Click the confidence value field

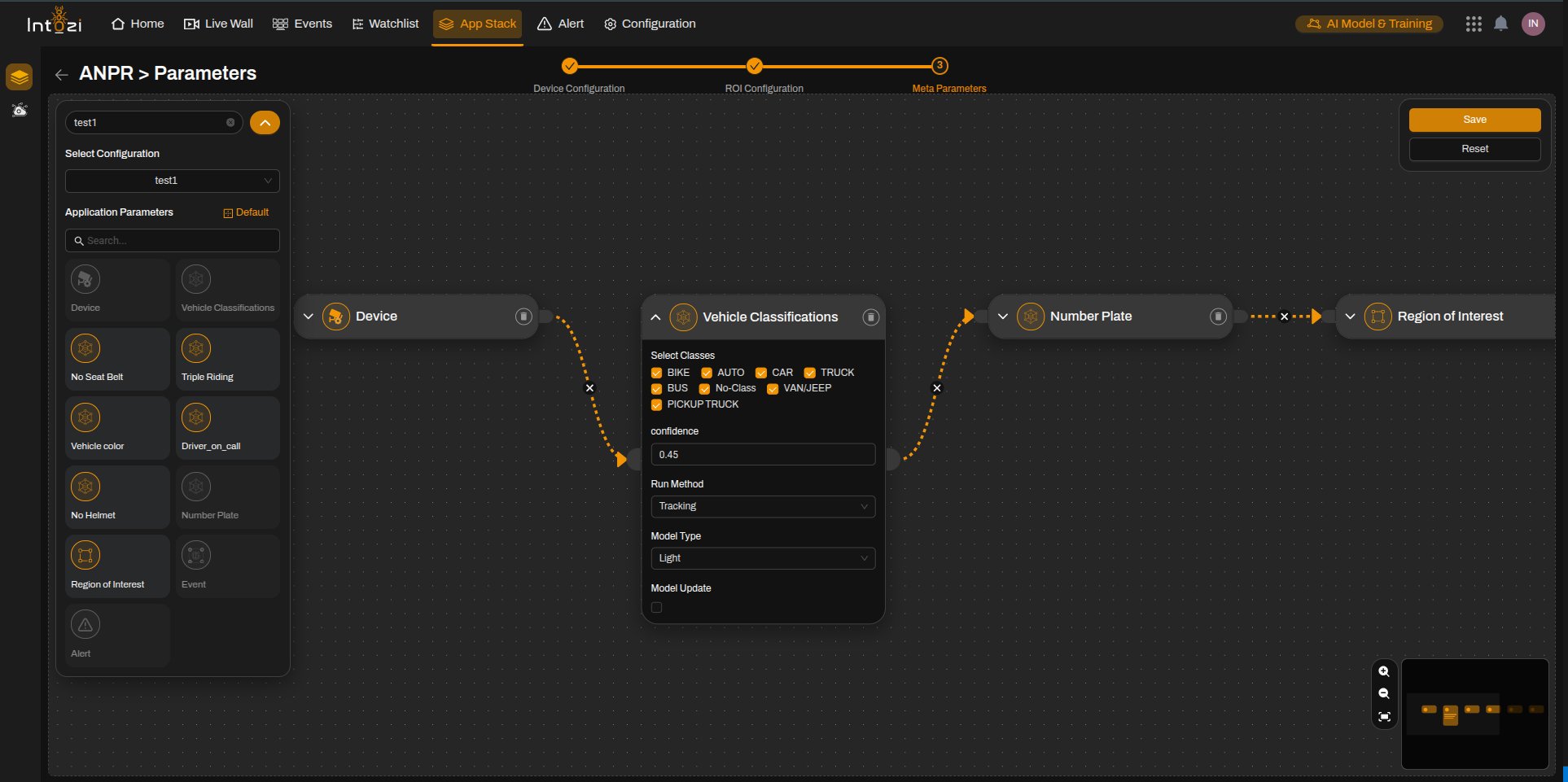762,455
